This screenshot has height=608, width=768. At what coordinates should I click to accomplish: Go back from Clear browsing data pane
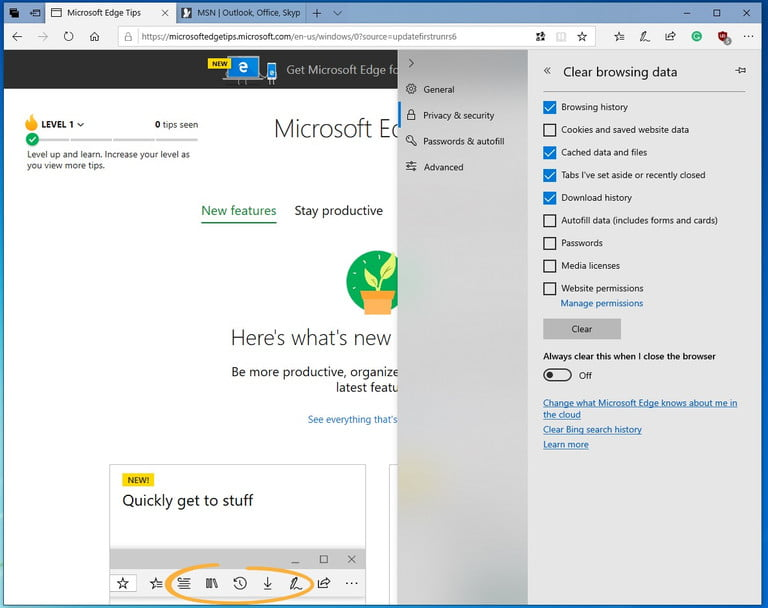coord(547,71)
